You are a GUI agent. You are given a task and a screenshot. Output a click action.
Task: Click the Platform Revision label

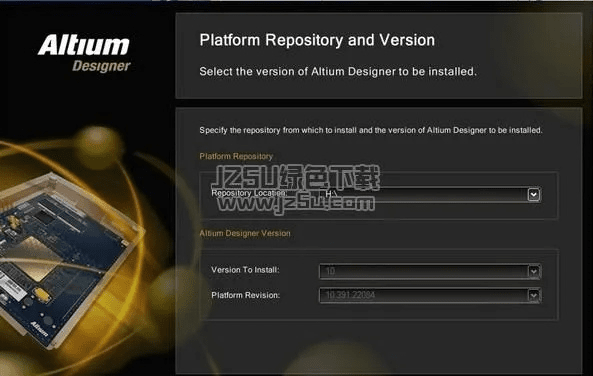(245, 295)
